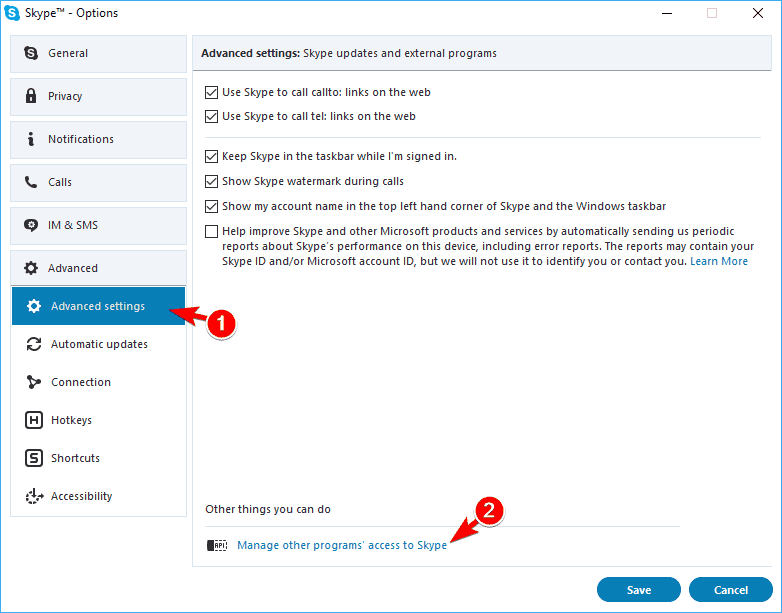The image size is (782, 613).
Task: Click the Cancel button
Action: tap(731, 590)
